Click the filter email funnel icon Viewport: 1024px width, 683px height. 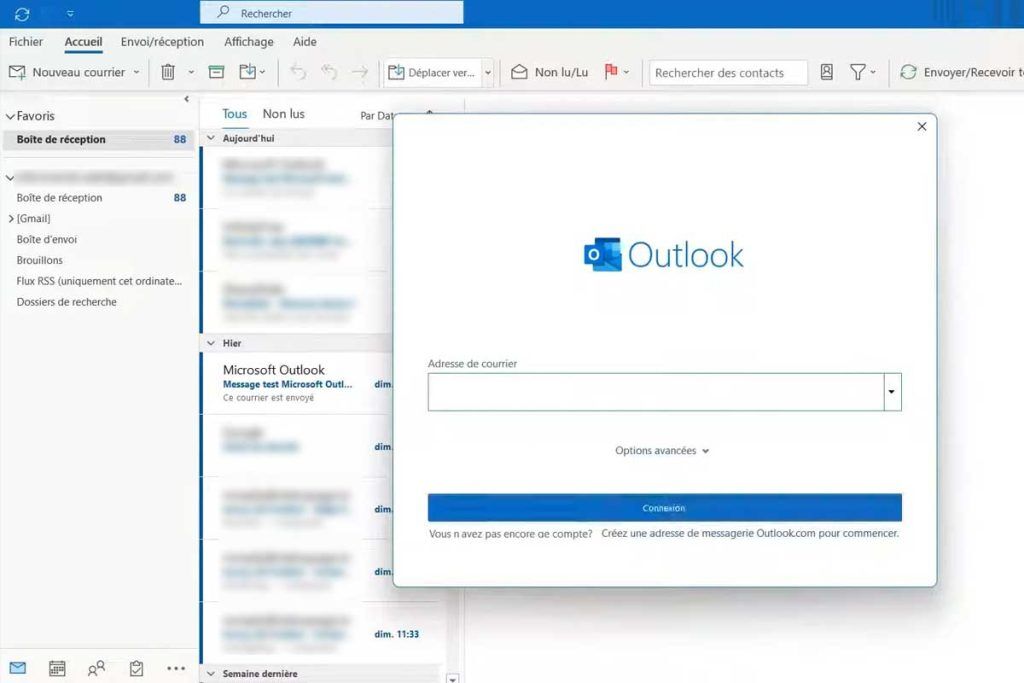pos(857,72)
